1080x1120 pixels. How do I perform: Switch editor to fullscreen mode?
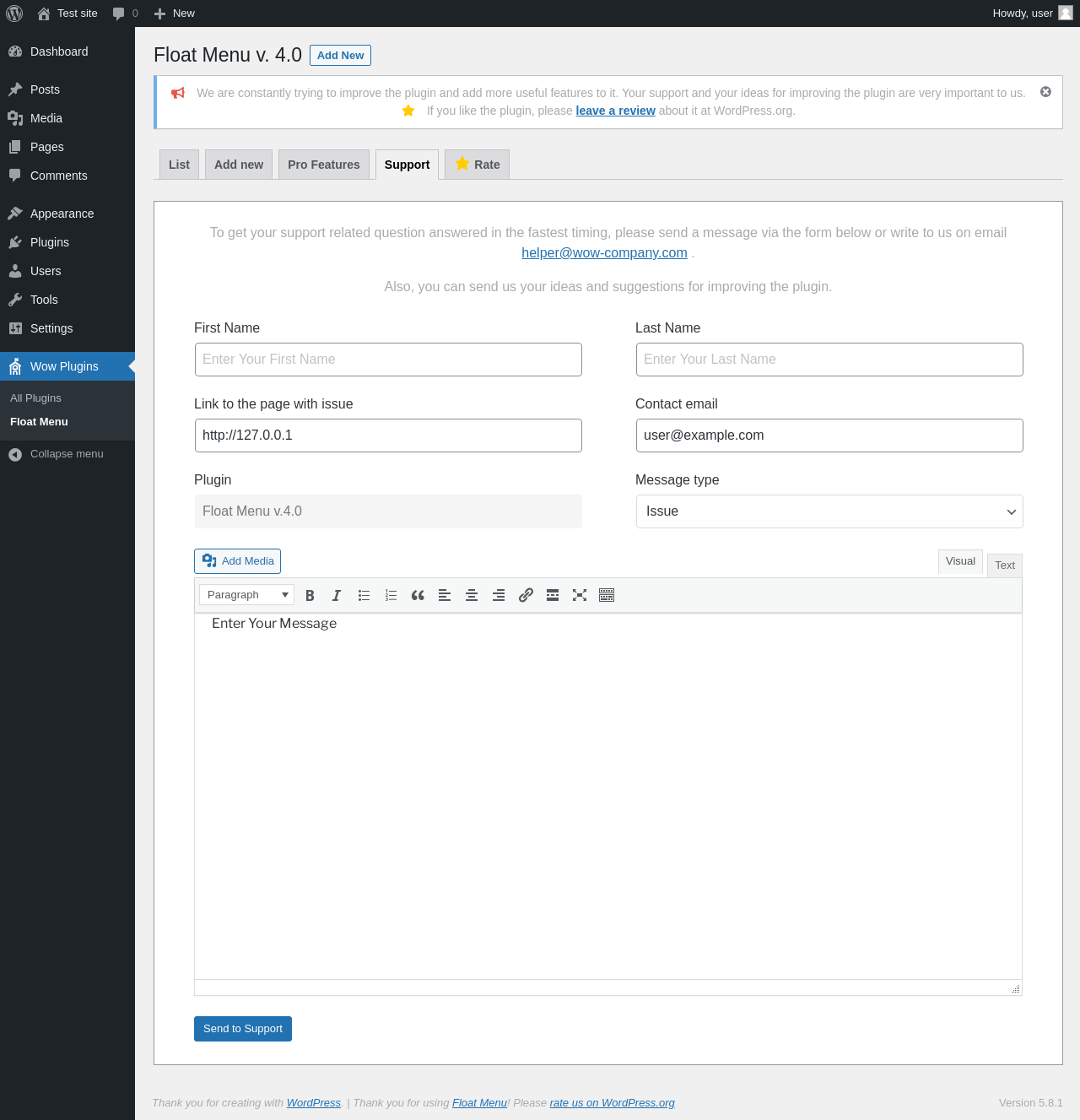tap(580, 595)
